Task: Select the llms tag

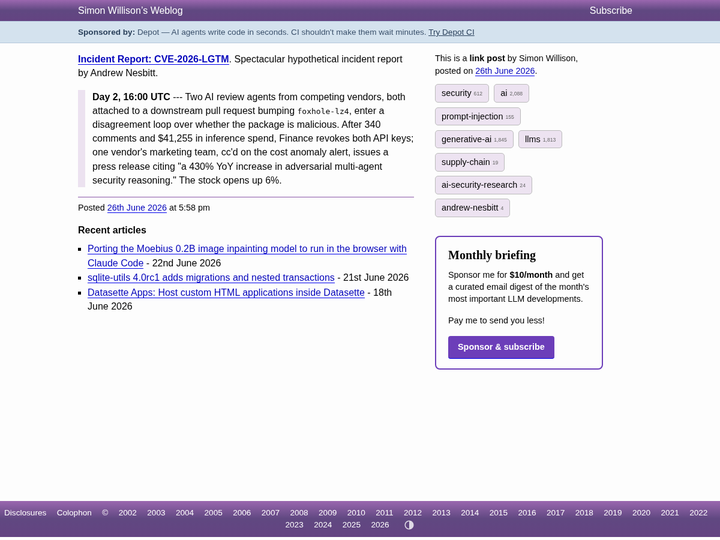Action: pyautogui.click(x=540, y=139)
